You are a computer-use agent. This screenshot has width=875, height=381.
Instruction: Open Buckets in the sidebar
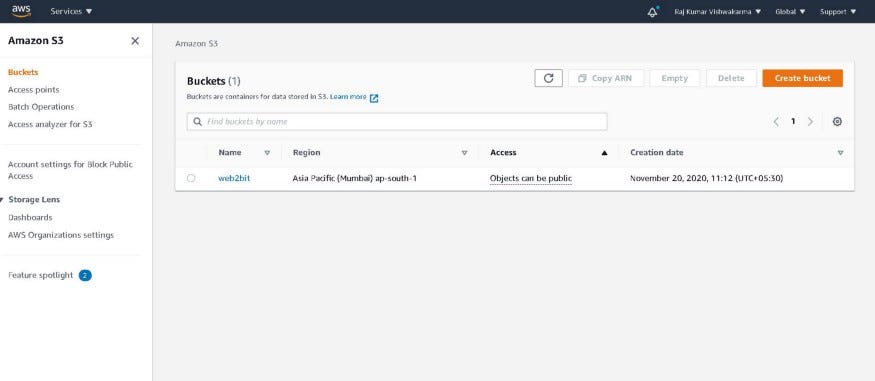coord(23,73)
